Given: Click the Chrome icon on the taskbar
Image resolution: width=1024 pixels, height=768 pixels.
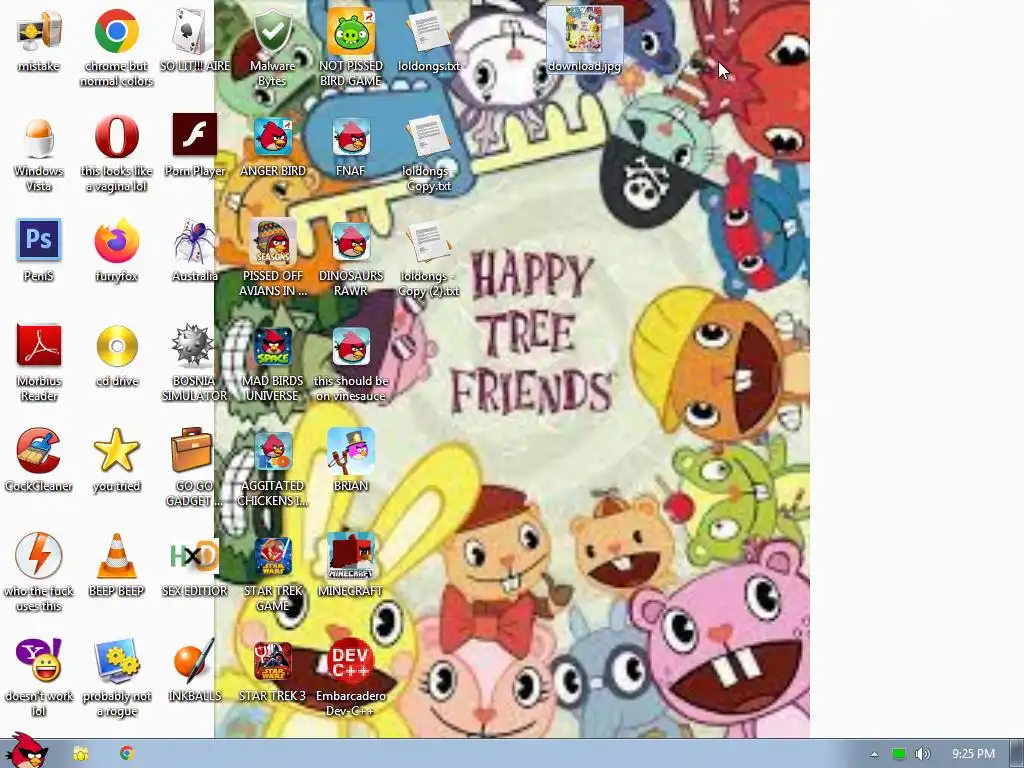Looking at the screenshot, I should (x=127, y=753).
